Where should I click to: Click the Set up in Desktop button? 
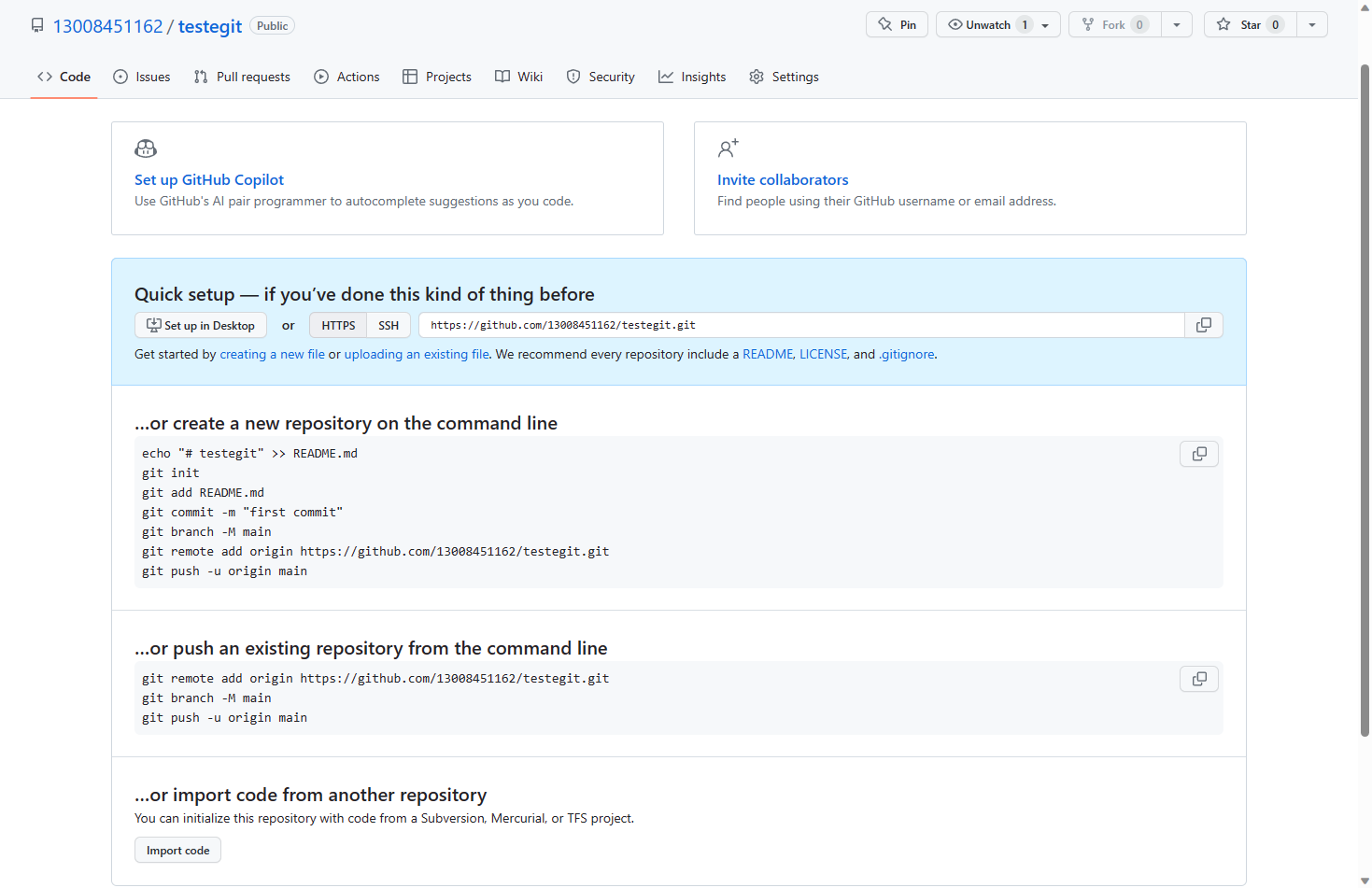pyautogui.click(x=201, y=325)
